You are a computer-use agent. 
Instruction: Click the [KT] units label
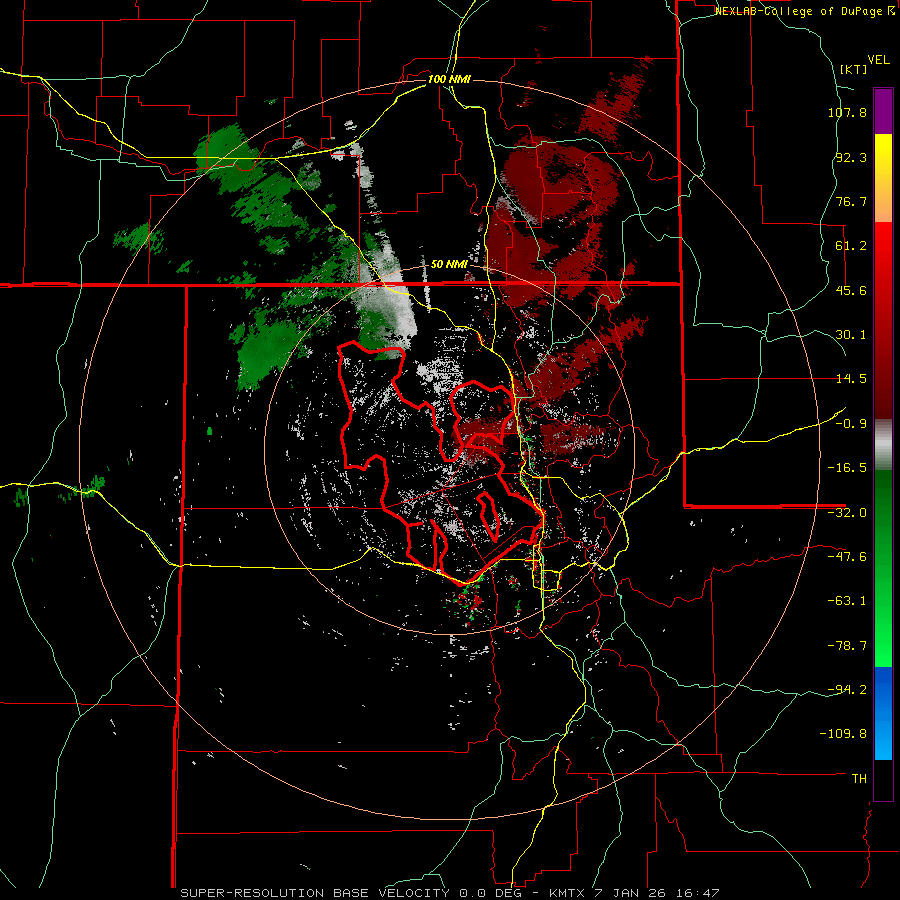[x=854, y=69]
